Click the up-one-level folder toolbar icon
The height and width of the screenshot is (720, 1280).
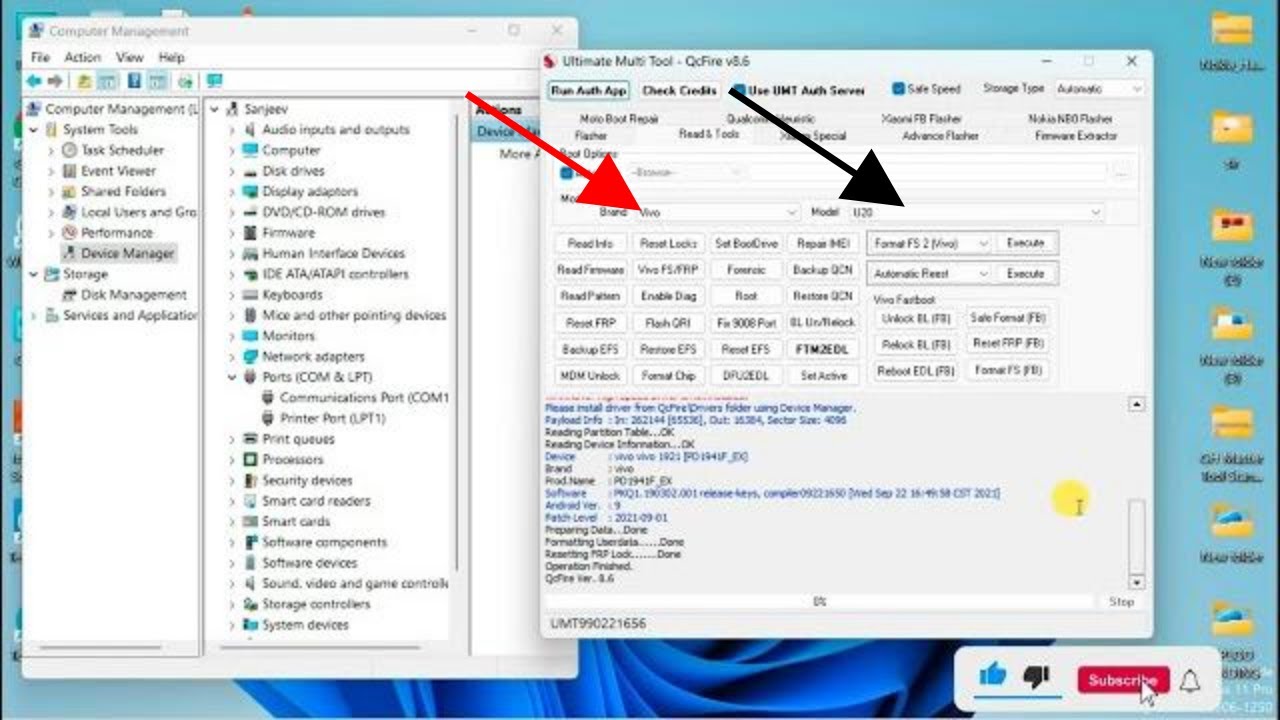[x=85, y=81]
